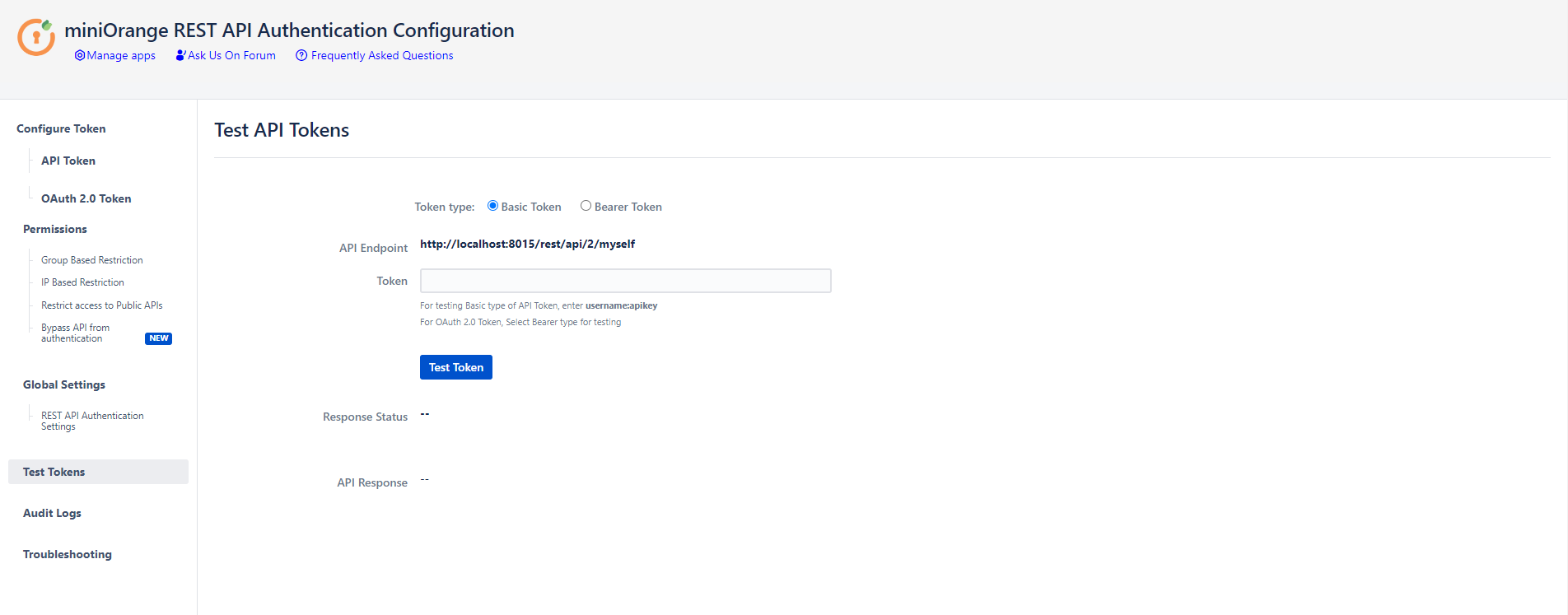Image resolution: width=1568 pixels, height=615 pixels.
Task: Click the Basic Token label
Action: click(x=531, y=207)
